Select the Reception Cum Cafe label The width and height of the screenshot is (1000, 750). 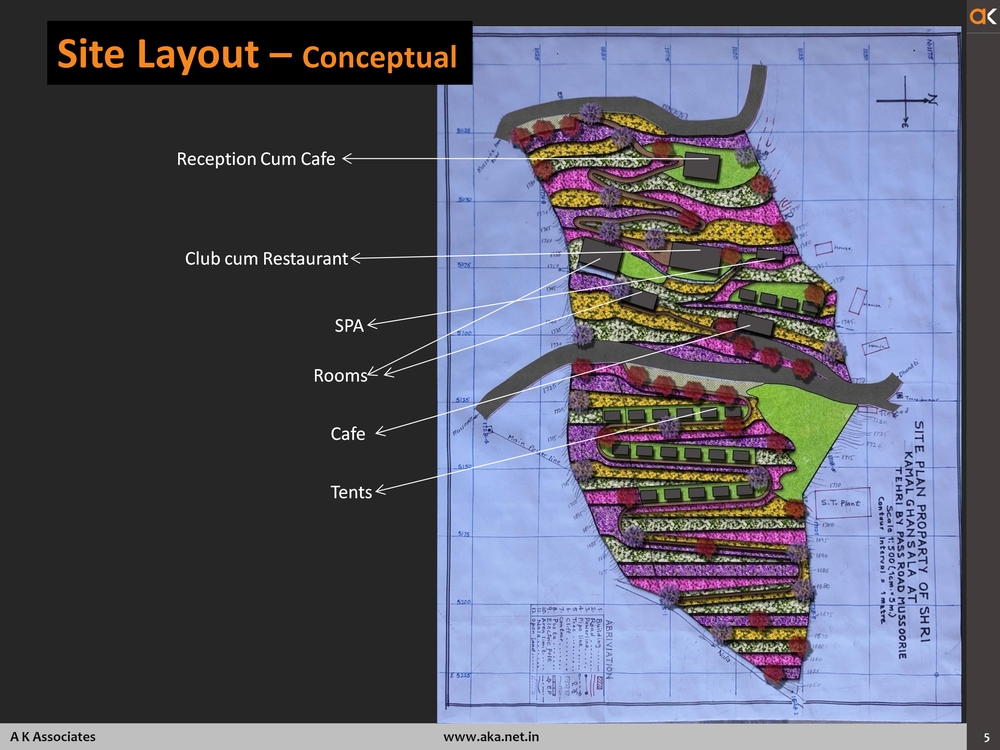(x=256, y=159)
